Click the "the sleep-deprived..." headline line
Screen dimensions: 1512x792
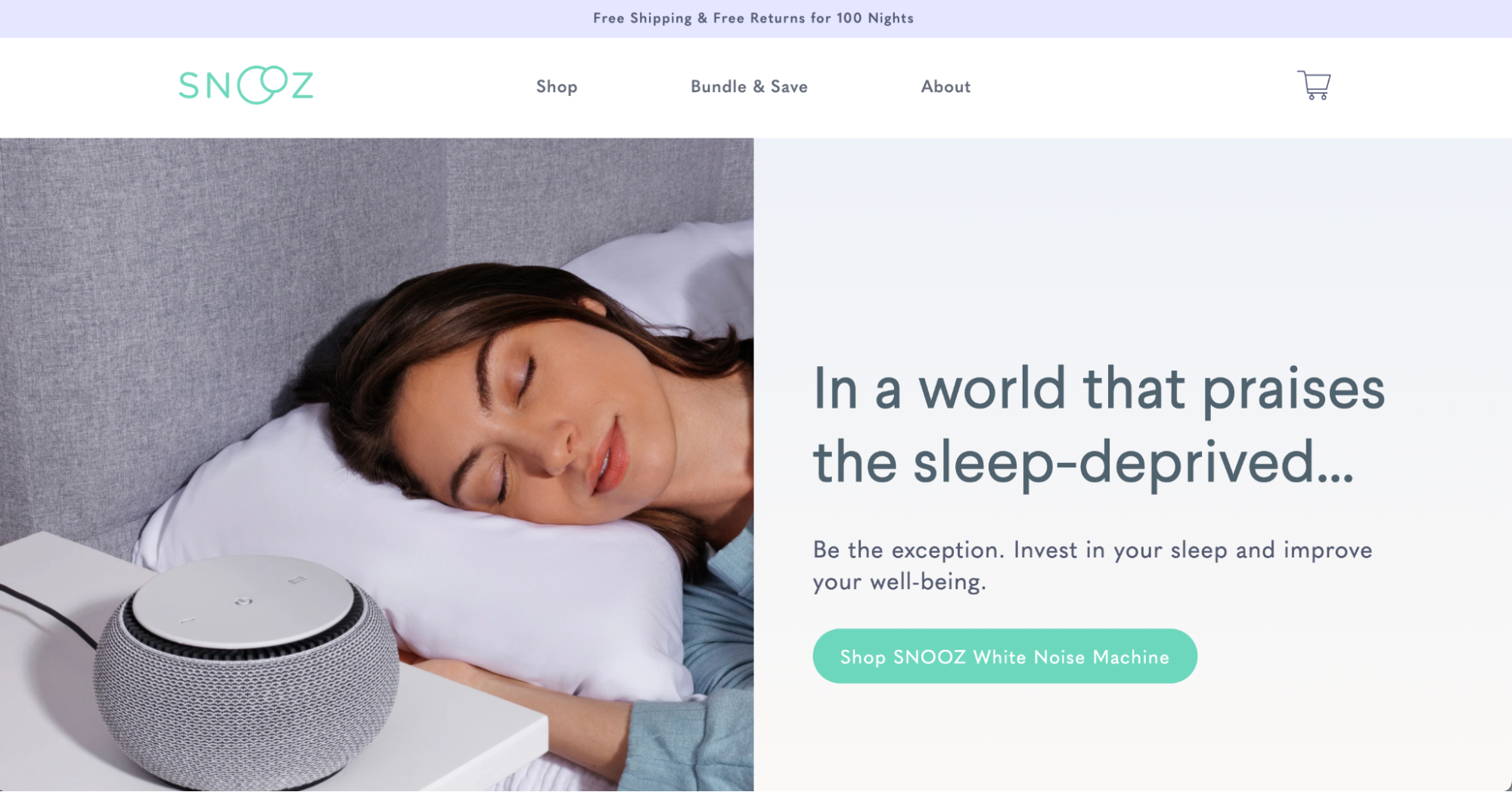1083,463
